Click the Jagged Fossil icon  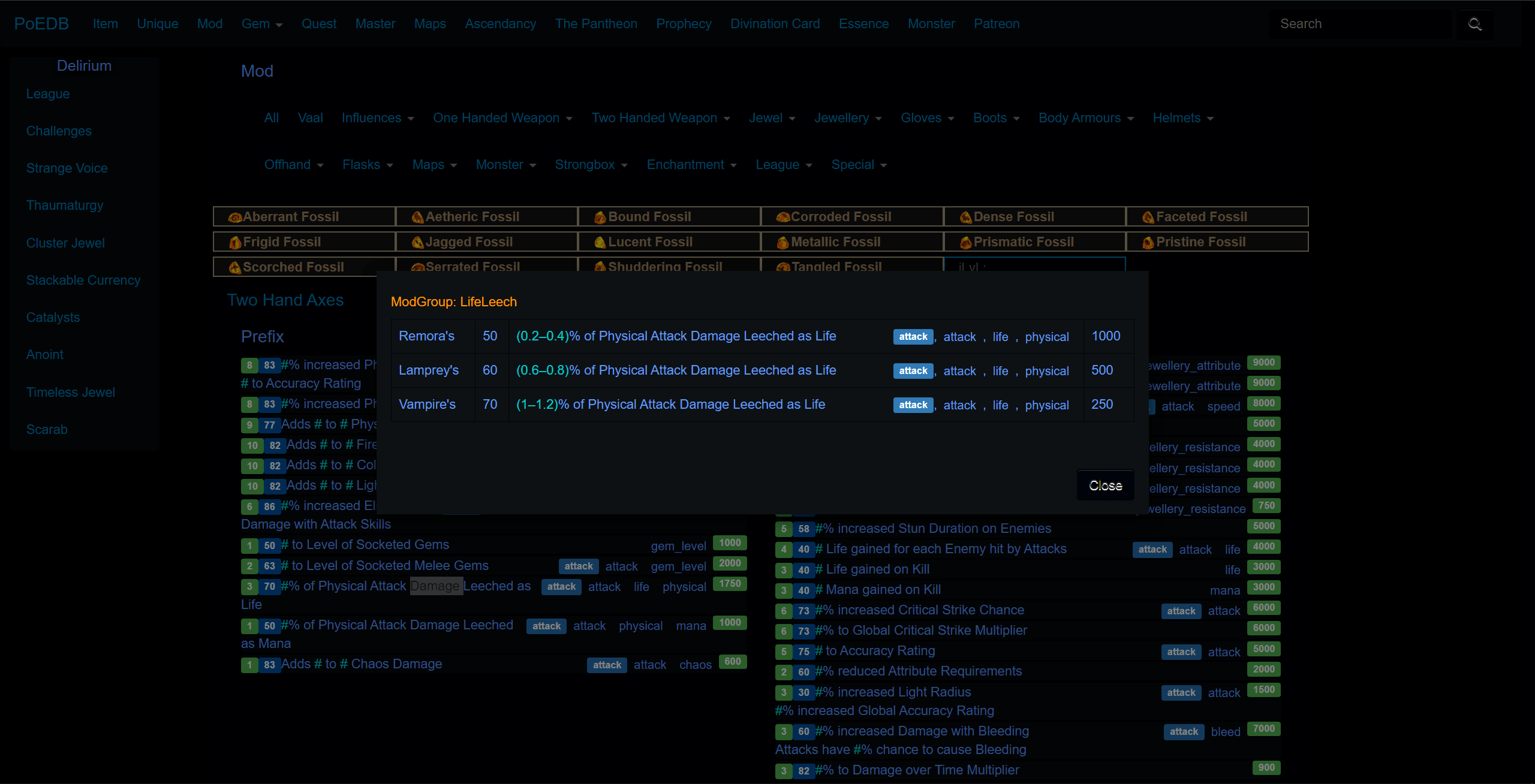coord(417,242)
